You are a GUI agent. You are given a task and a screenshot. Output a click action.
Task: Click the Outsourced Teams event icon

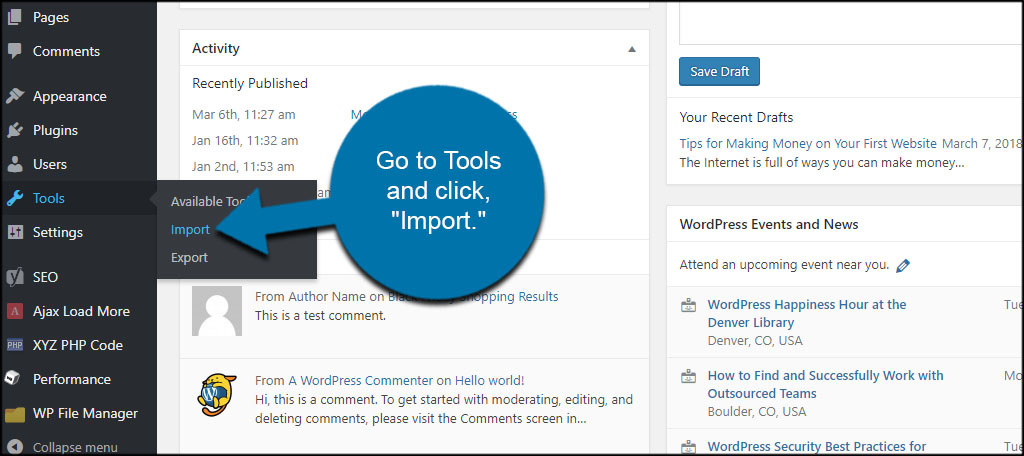point(688,376)
